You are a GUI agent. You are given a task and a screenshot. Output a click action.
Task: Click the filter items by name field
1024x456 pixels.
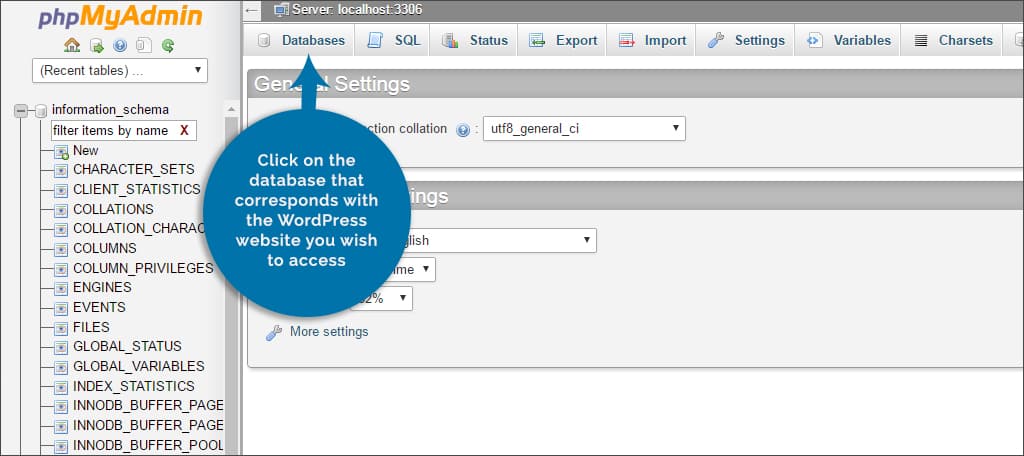click(112, 131)
